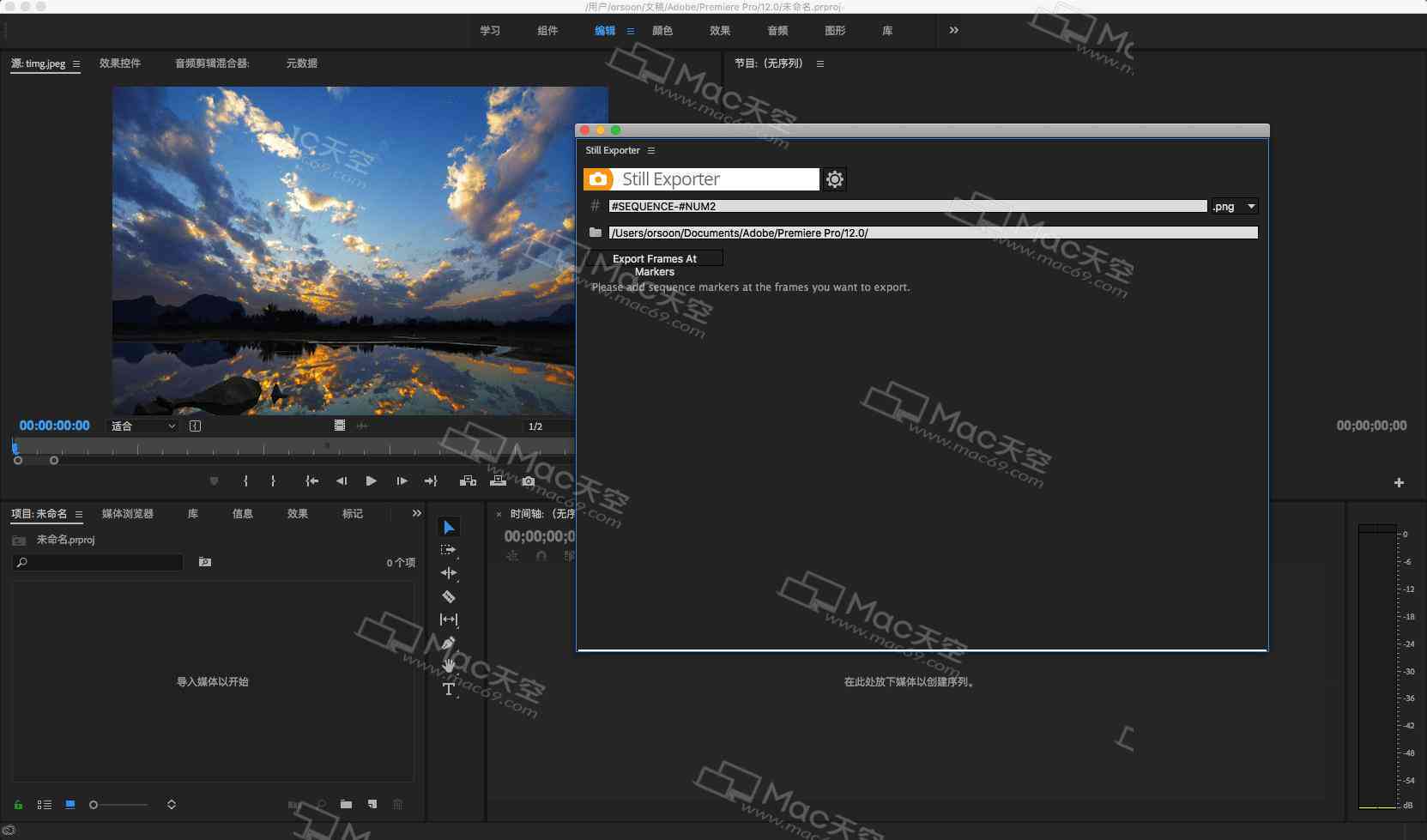Switch to 组件 workspace

pyautogui.click(x=547, y=31)
